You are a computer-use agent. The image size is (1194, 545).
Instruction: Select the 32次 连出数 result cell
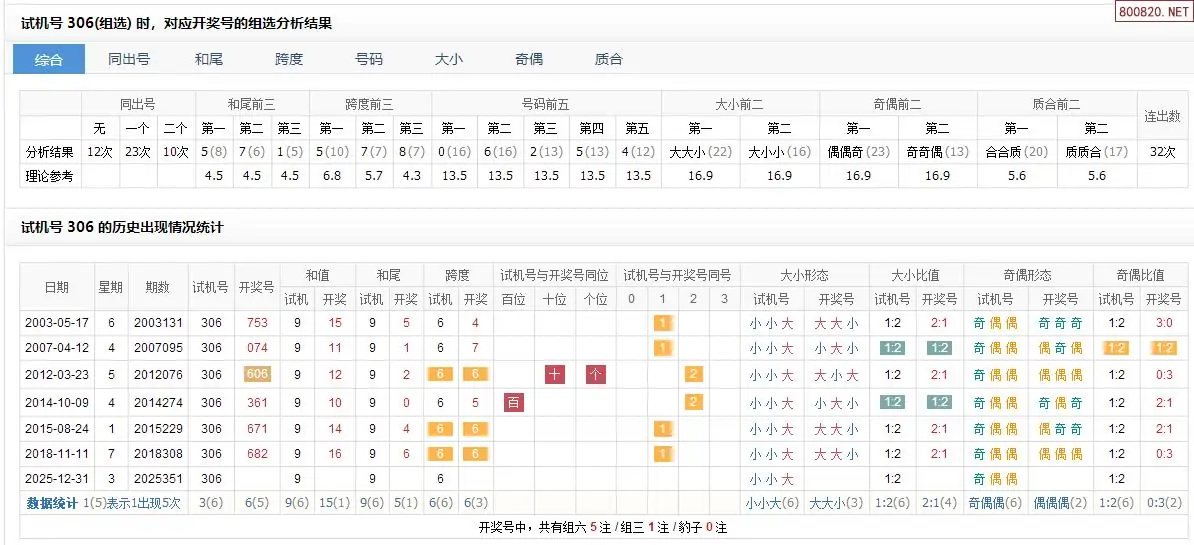click(x=1163, y=152)
